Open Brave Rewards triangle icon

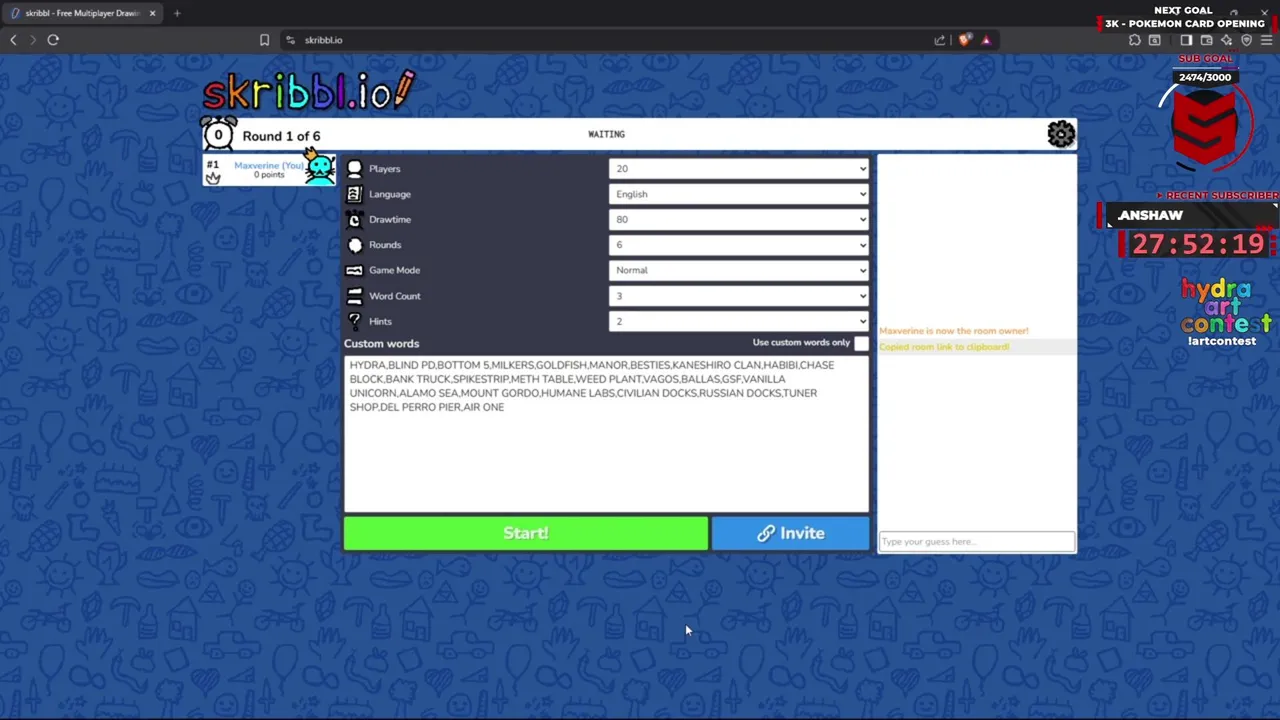[x=986, y=40]
